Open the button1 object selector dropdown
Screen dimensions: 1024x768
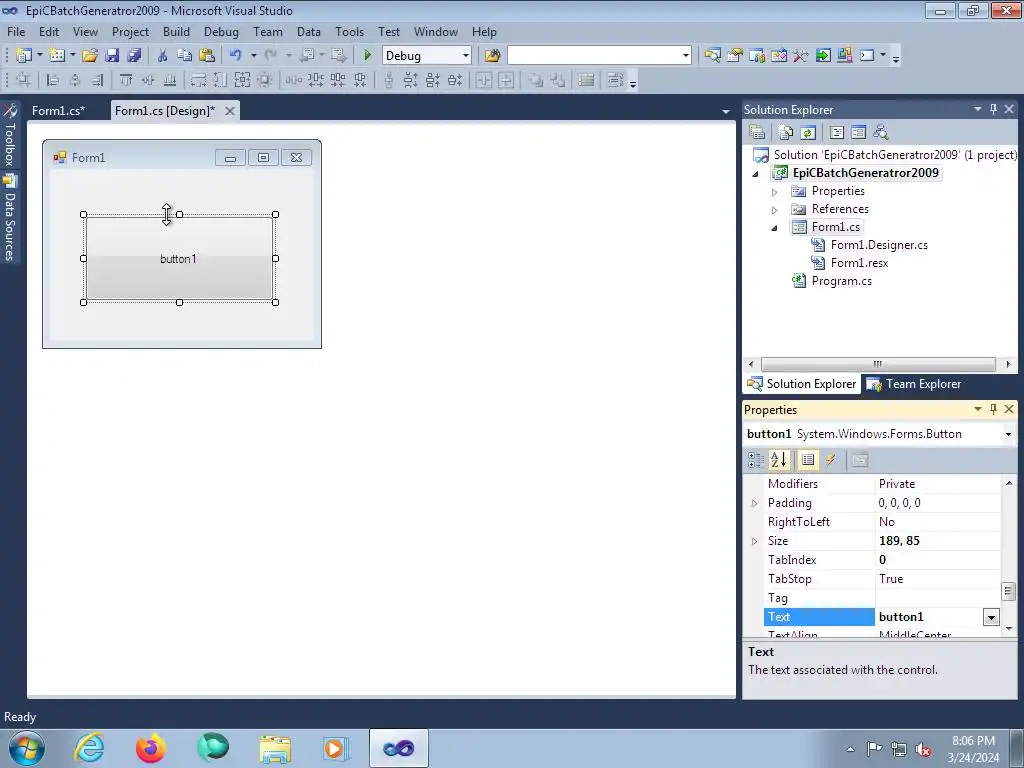[1008, 434]
